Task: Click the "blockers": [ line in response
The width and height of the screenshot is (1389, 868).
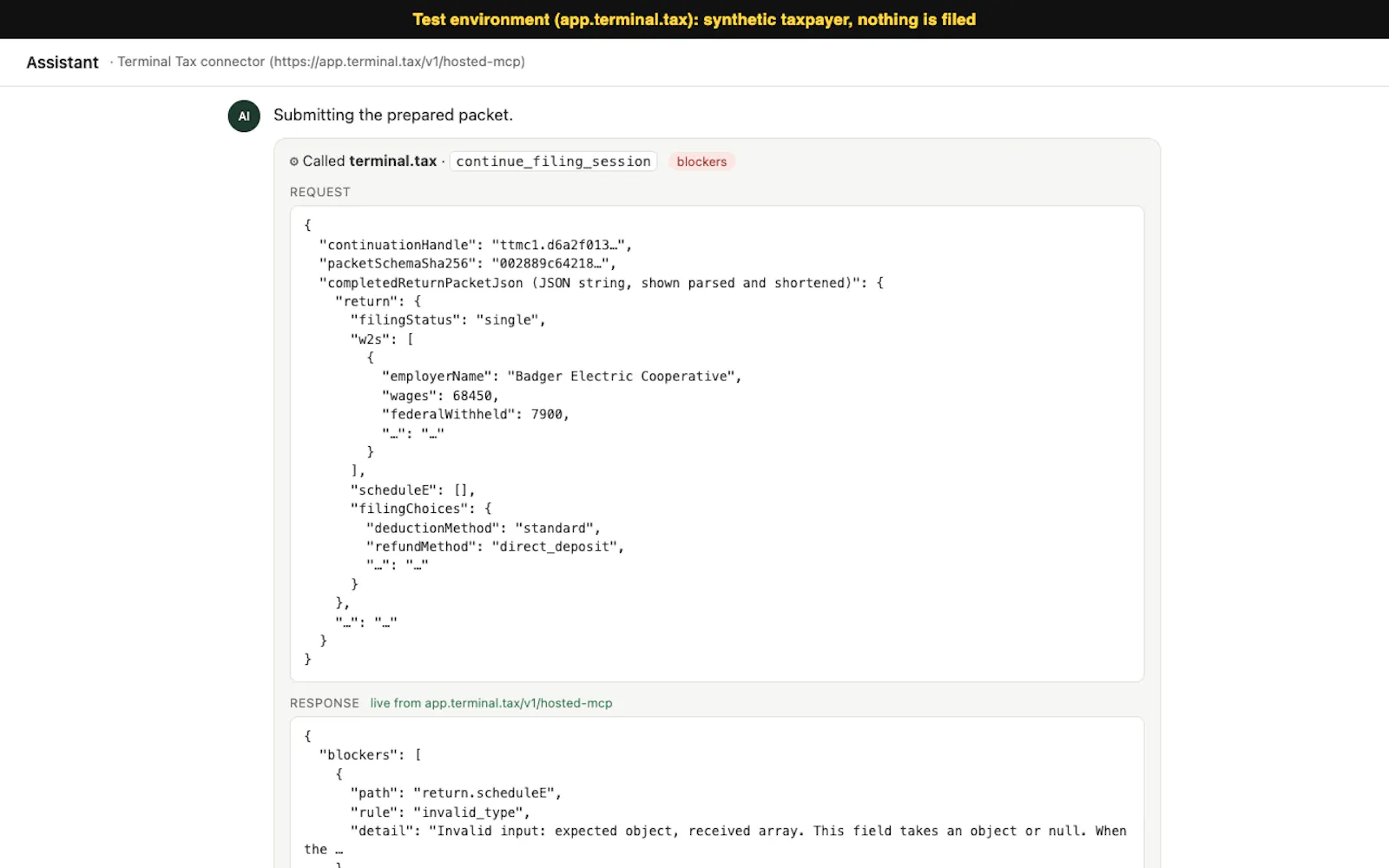Action: pos(371,755)
